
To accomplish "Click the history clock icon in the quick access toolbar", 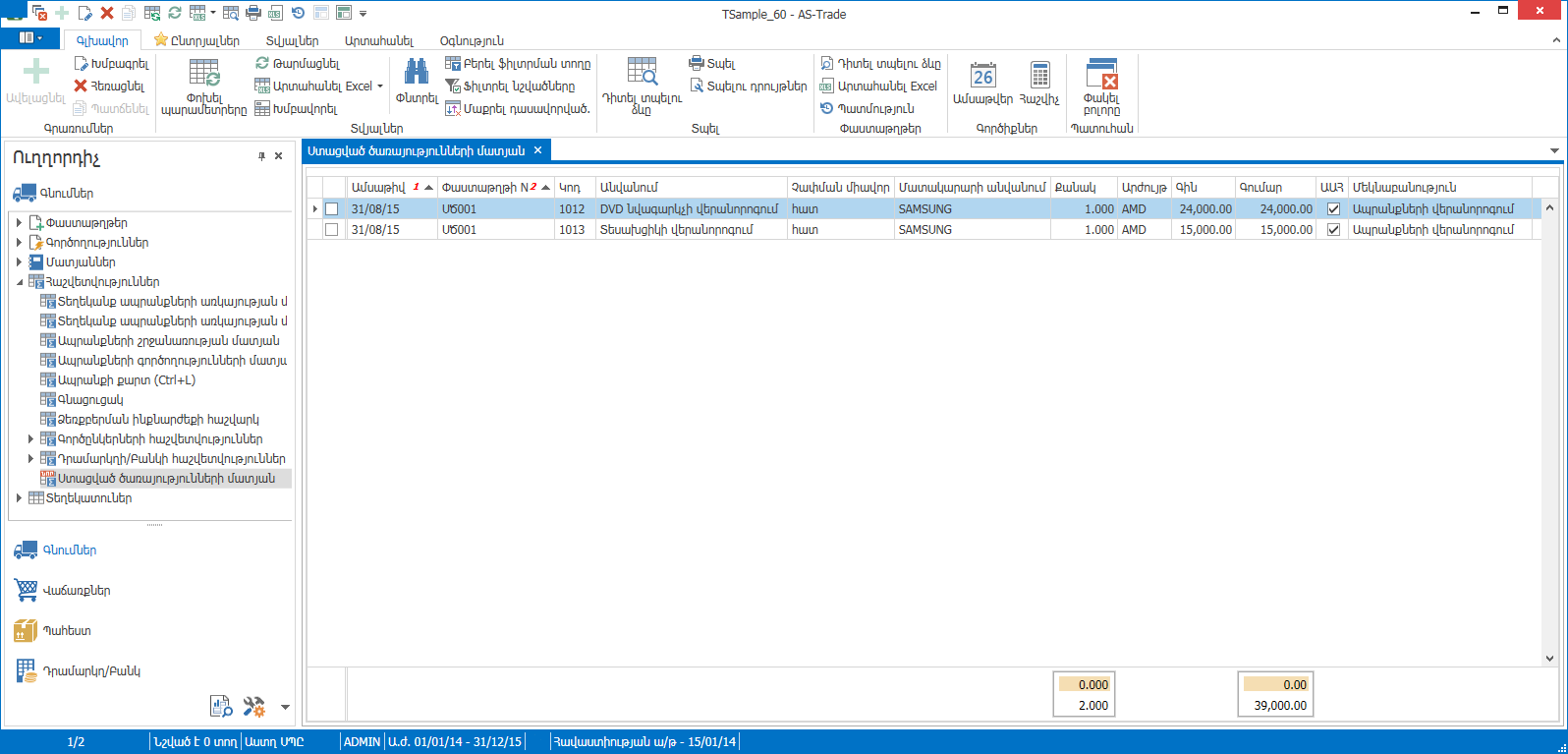I will (298, 13).
